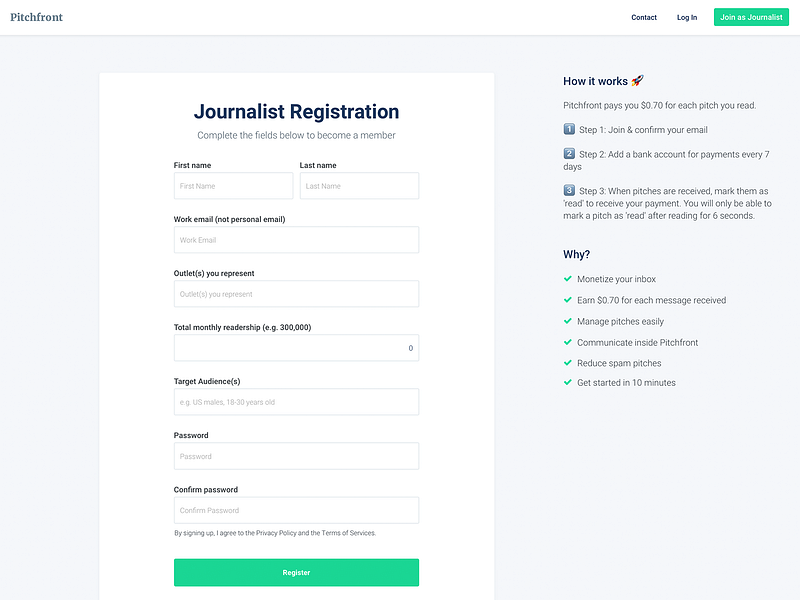Viewport: 800px width, 600px height.
Task: Click the Step 3 number icon
Action: click(x=569, y=190)
